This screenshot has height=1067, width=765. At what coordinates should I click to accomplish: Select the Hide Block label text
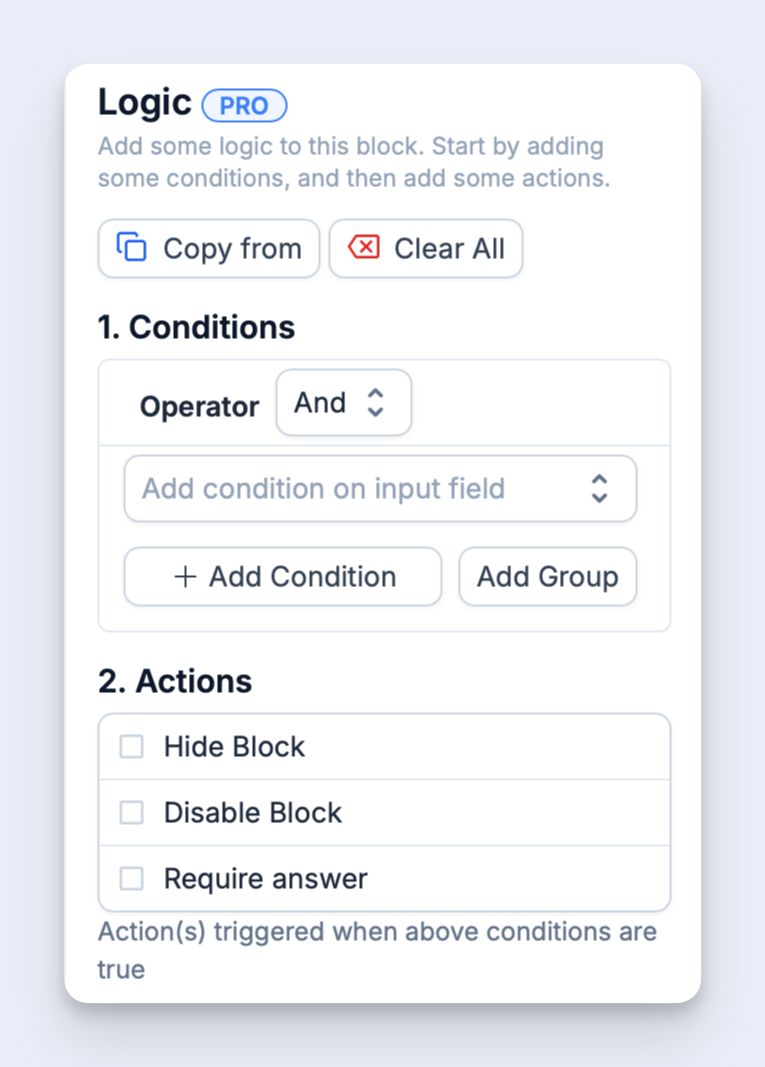[x=234, y=747]
